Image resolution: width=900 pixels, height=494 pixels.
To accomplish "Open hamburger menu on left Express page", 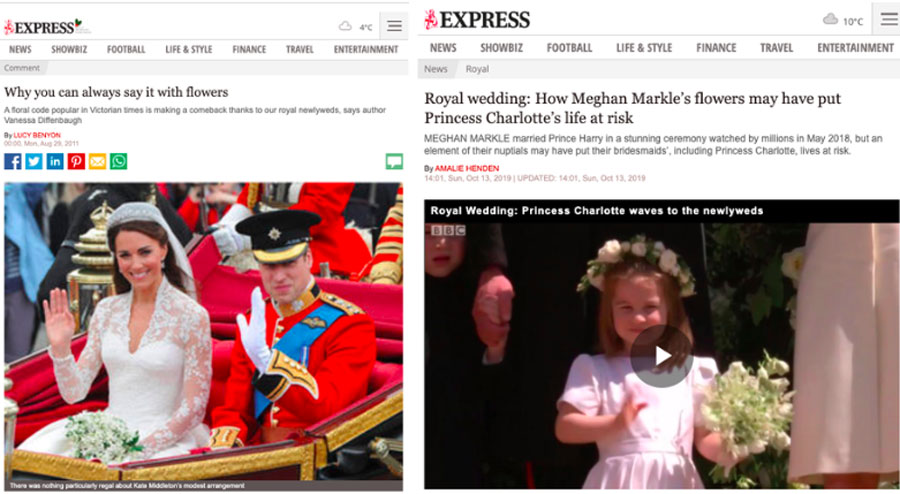I will (394, 26).
